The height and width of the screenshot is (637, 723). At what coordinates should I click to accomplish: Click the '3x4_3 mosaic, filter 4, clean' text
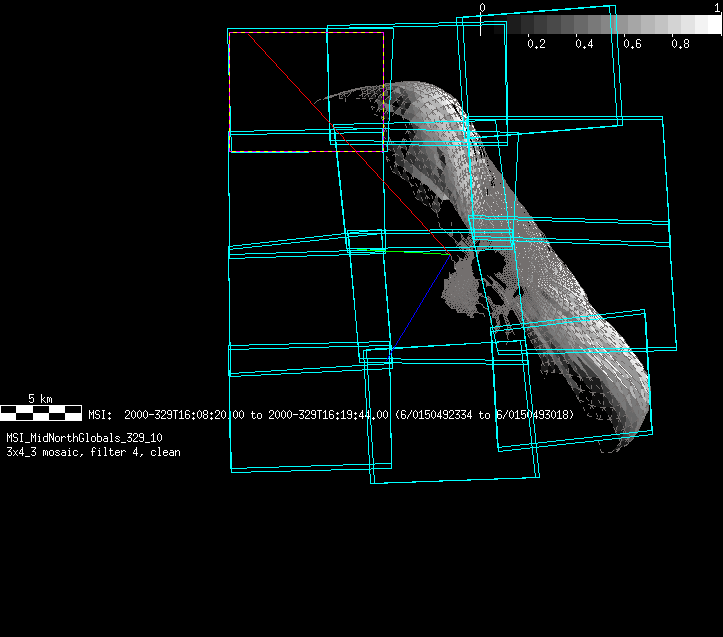tap(93, 452)
